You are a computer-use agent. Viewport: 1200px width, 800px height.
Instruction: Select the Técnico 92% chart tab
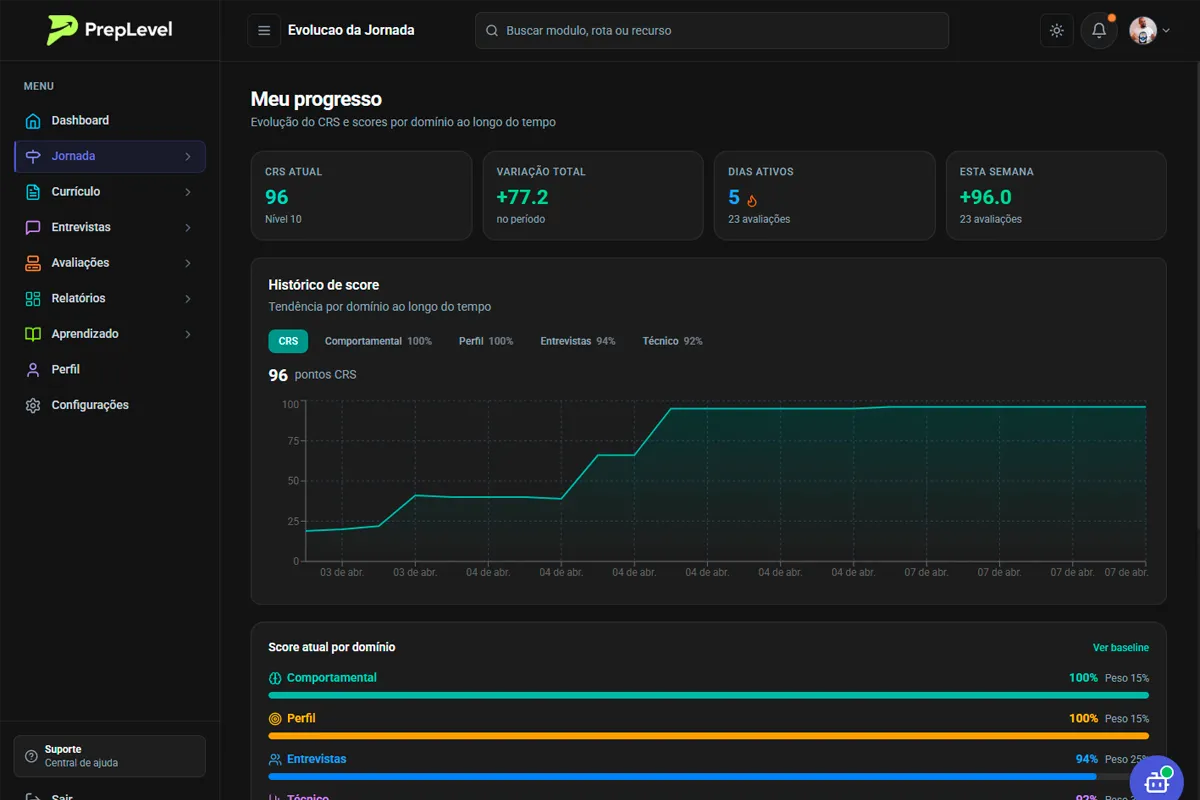(672, 342)
